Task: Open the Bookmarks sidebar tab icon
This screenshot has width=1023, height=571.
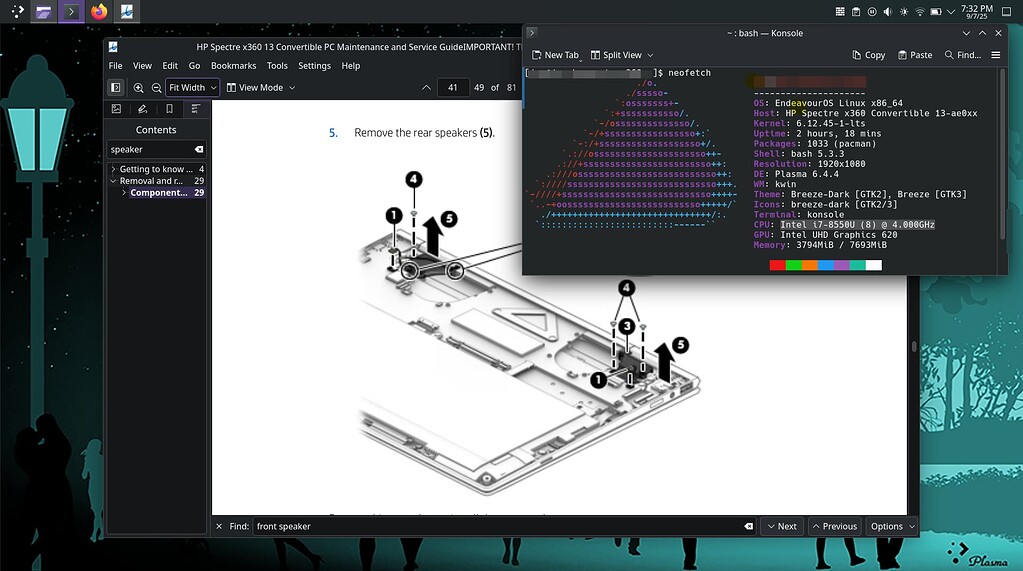Action: 169,108
